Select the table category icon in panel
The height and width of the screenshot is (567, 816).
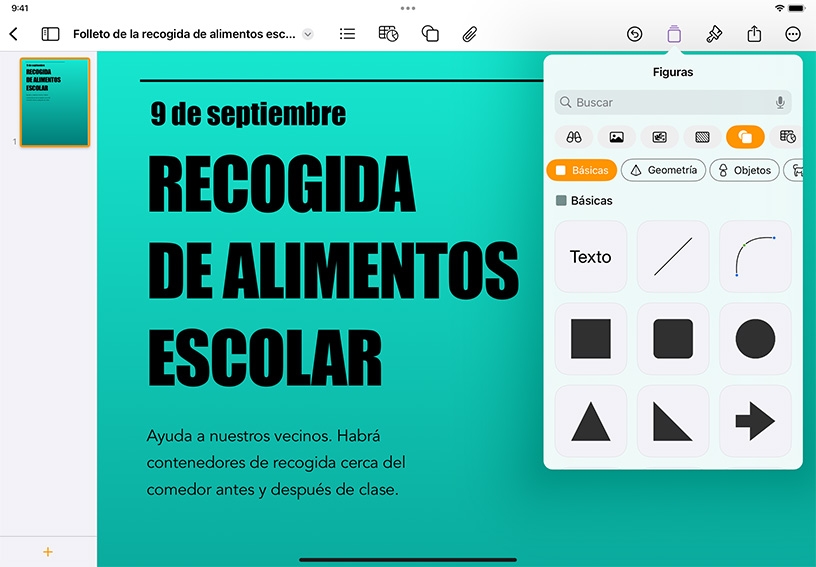pos(787,137)
